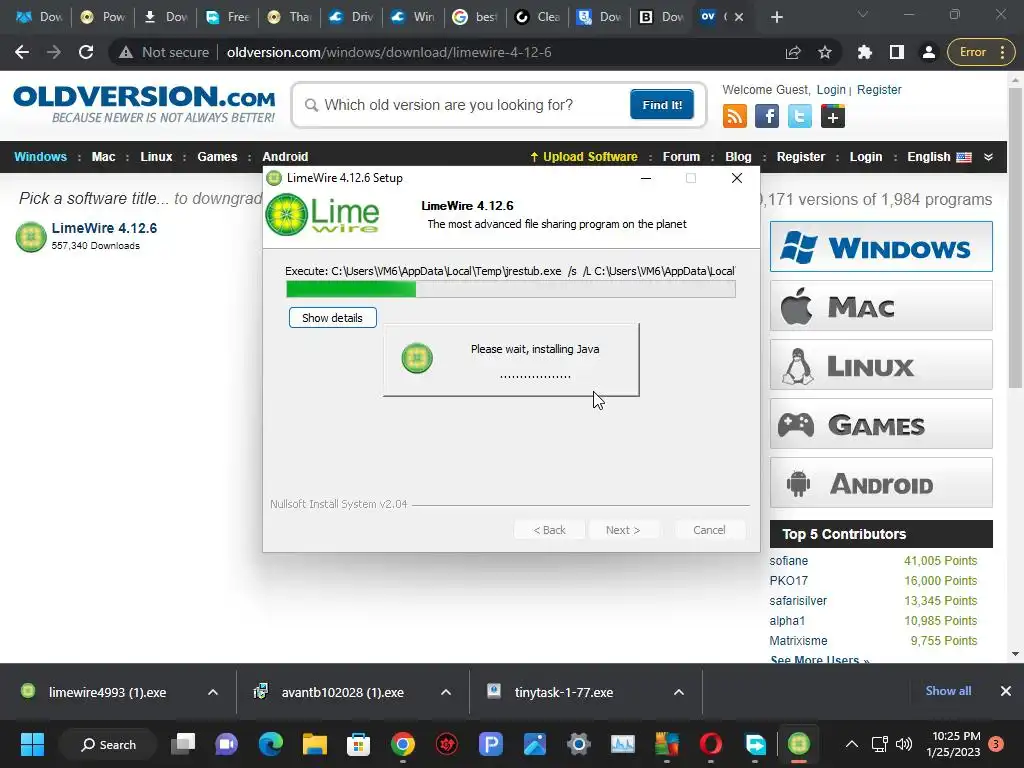Open the Chrome profile icon
This screenshot has width=1024, height=768.
point(928,52)
